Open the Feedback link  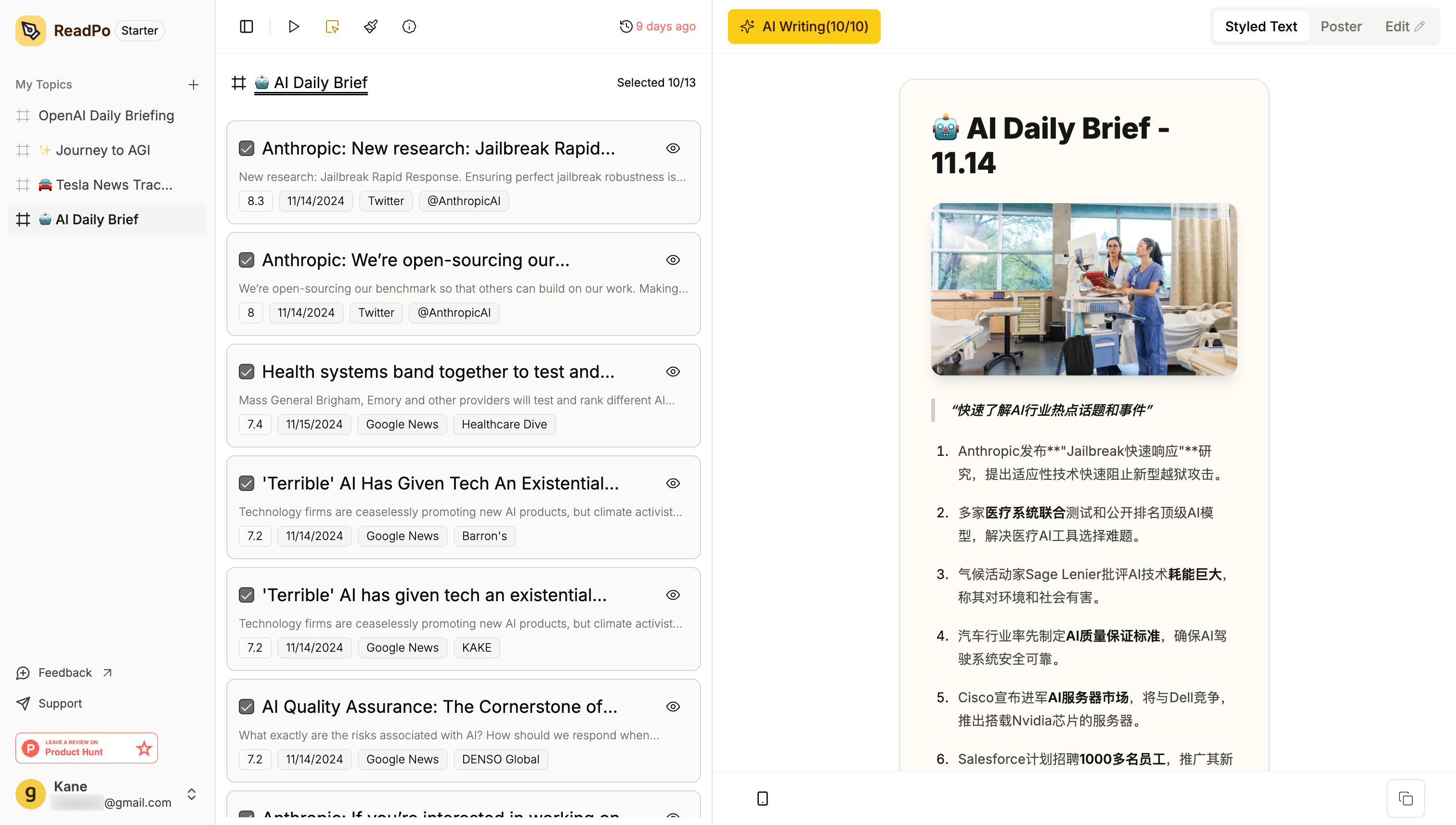point(65,672)
